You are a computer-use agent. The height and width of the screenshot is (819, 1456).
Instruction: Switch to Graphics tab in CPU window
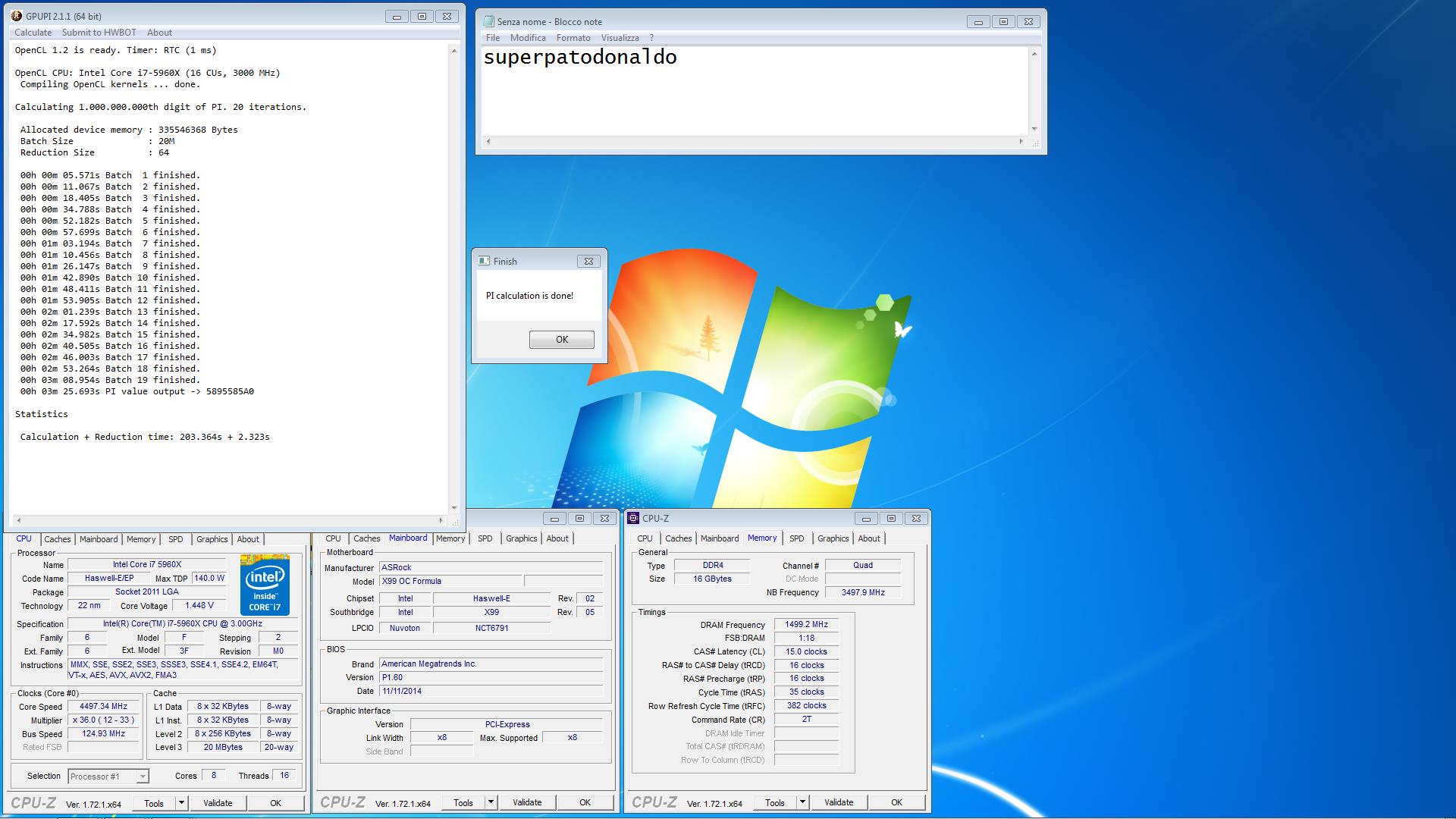[212, 539]
